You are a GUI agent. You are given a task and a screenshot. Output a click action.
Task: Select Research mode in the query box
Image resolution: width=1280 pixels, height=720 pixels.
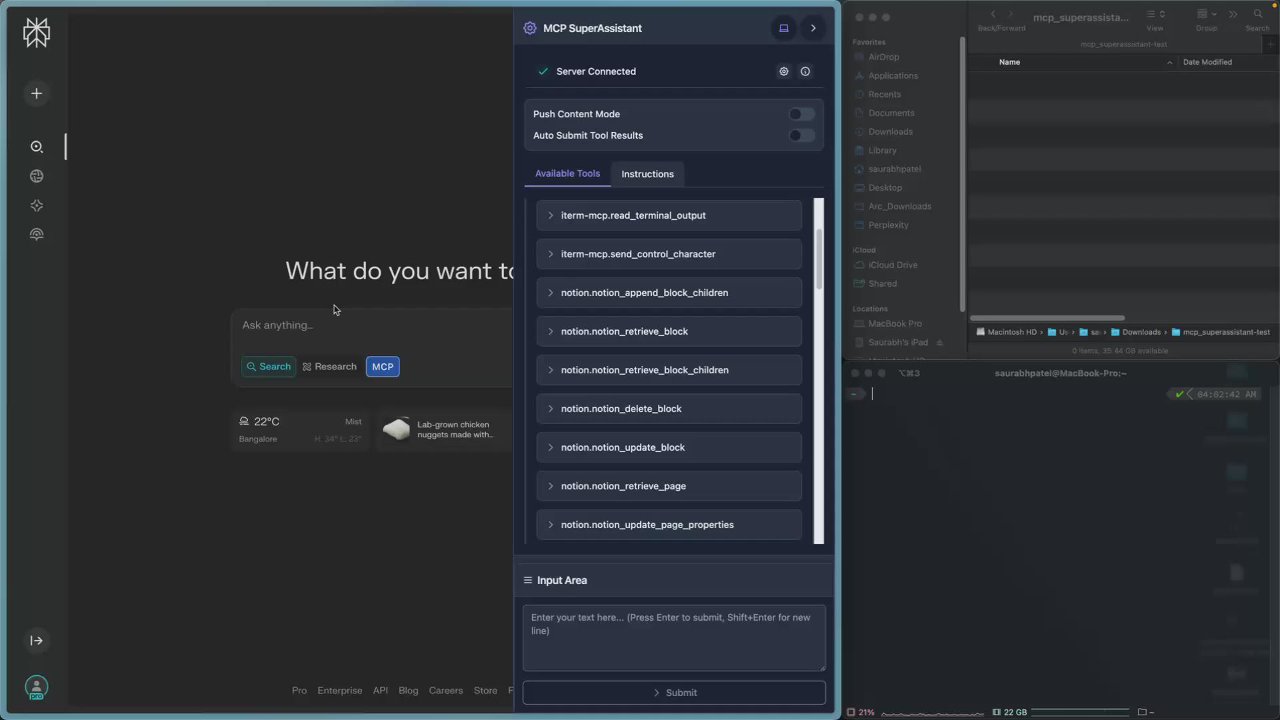click(x=329, y=367)
